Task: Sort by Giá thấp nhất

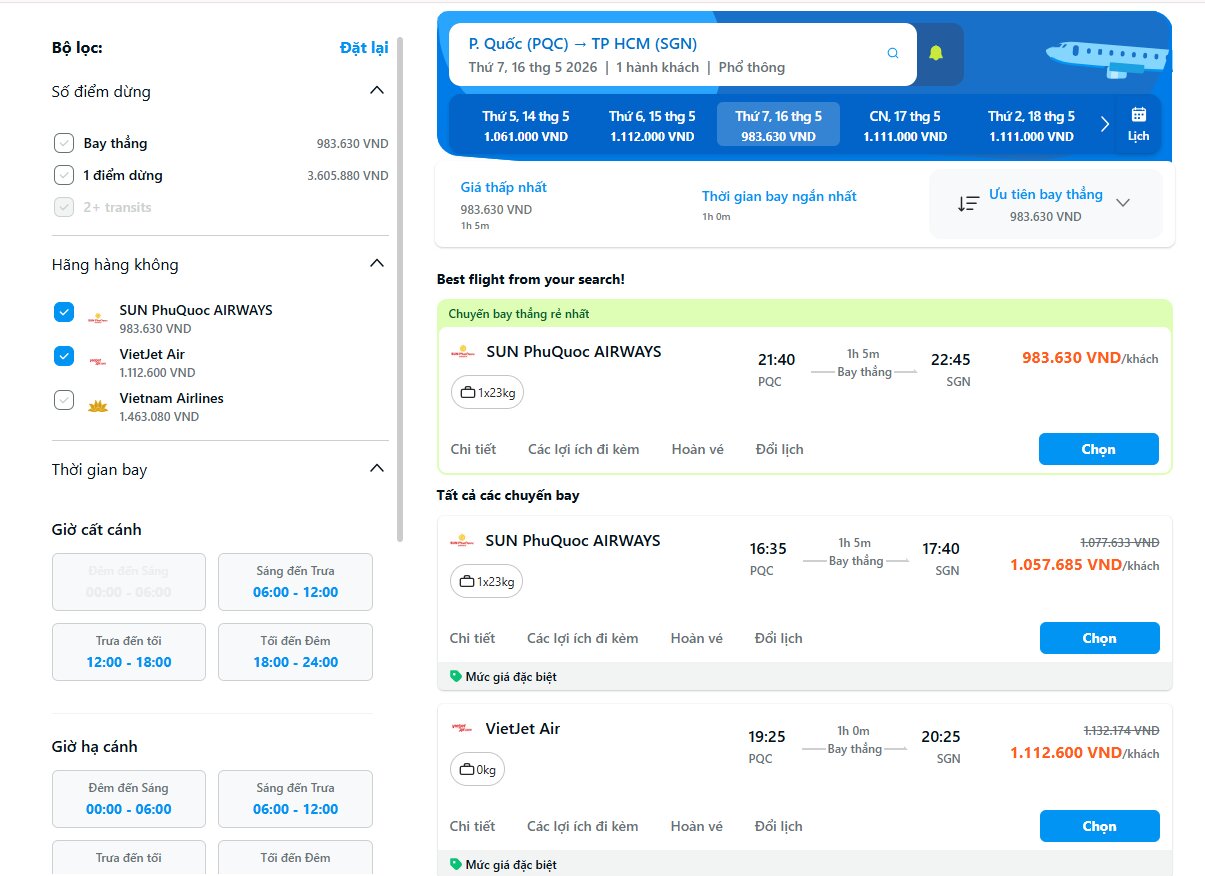Action: (504, 187)
